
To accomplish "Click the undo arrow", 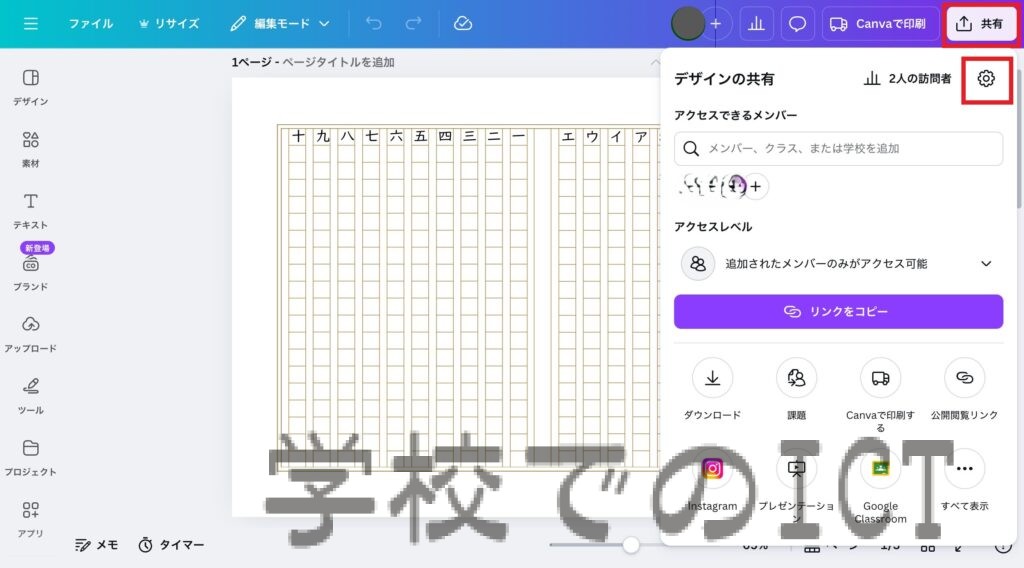I will (374, 23).
